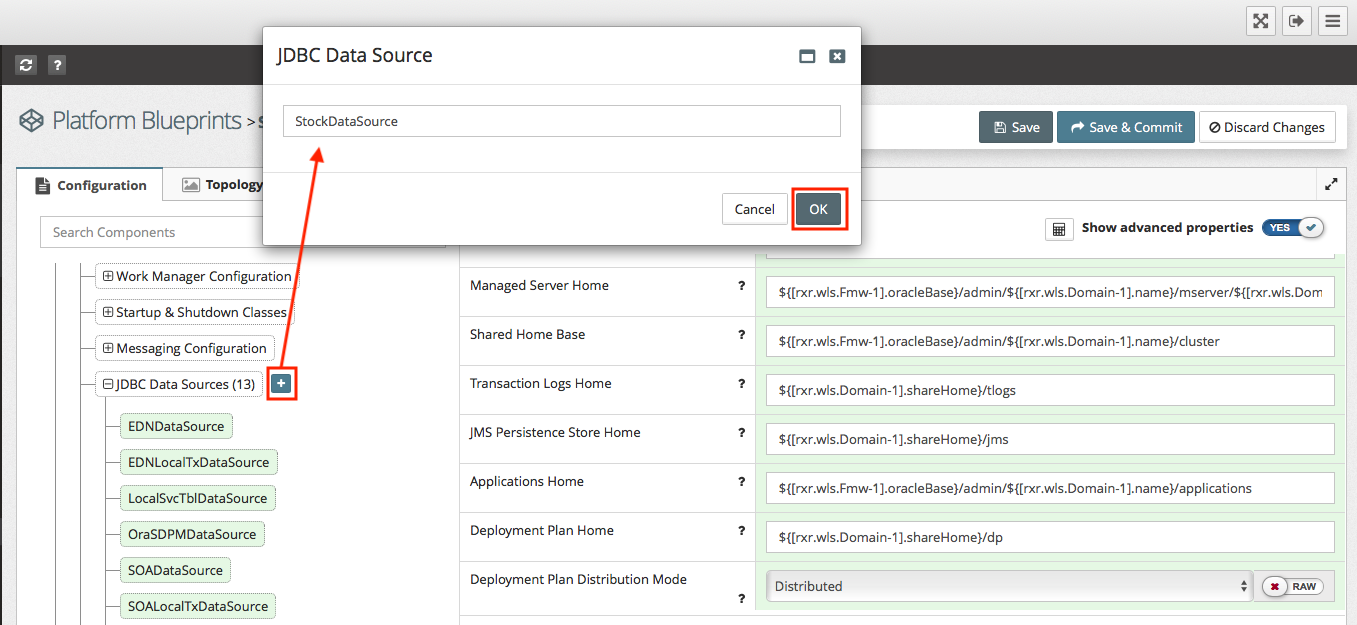The width and height of the screenshot is (1357, 625).
Task: Open Deployment Plan Distribution Mode dropdown
Action: 1008,587
